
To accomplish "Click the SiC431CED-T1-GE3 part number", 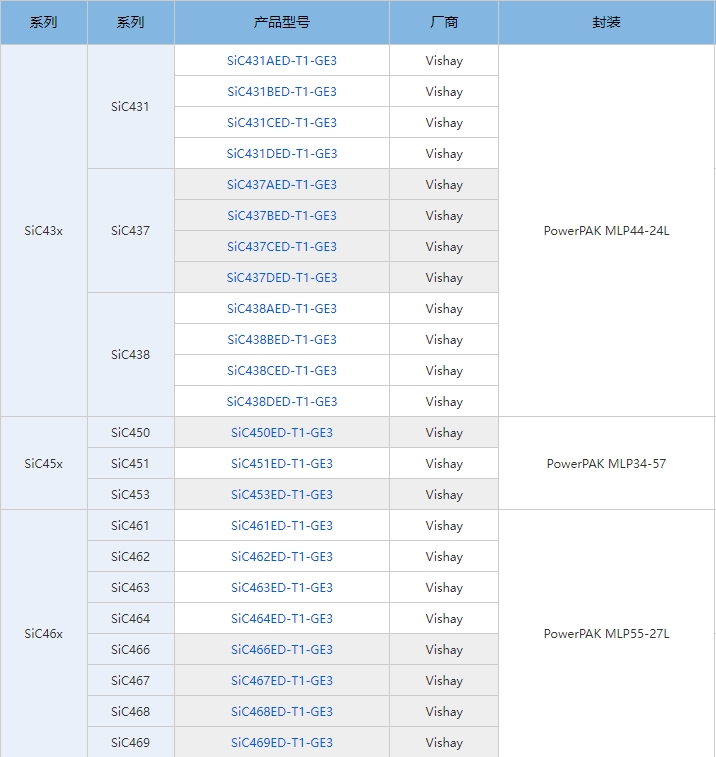I will coord(281,123).
